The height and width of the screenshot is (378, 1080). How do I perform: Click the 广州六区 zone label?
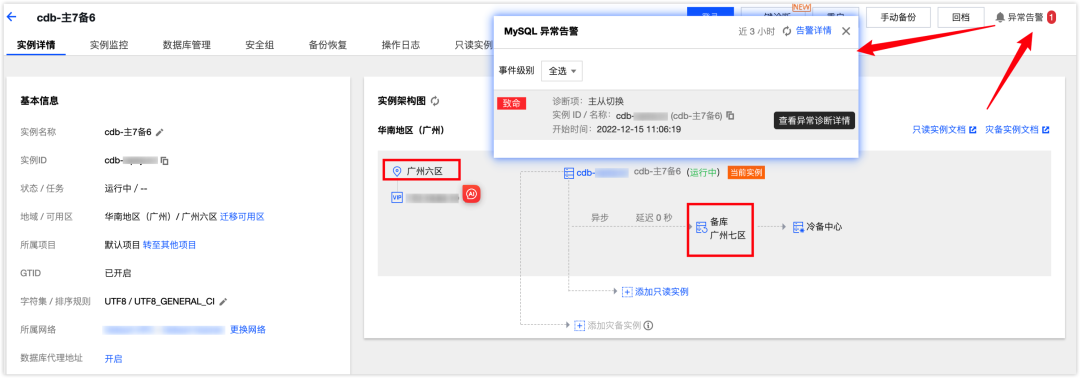coord(425,171)
